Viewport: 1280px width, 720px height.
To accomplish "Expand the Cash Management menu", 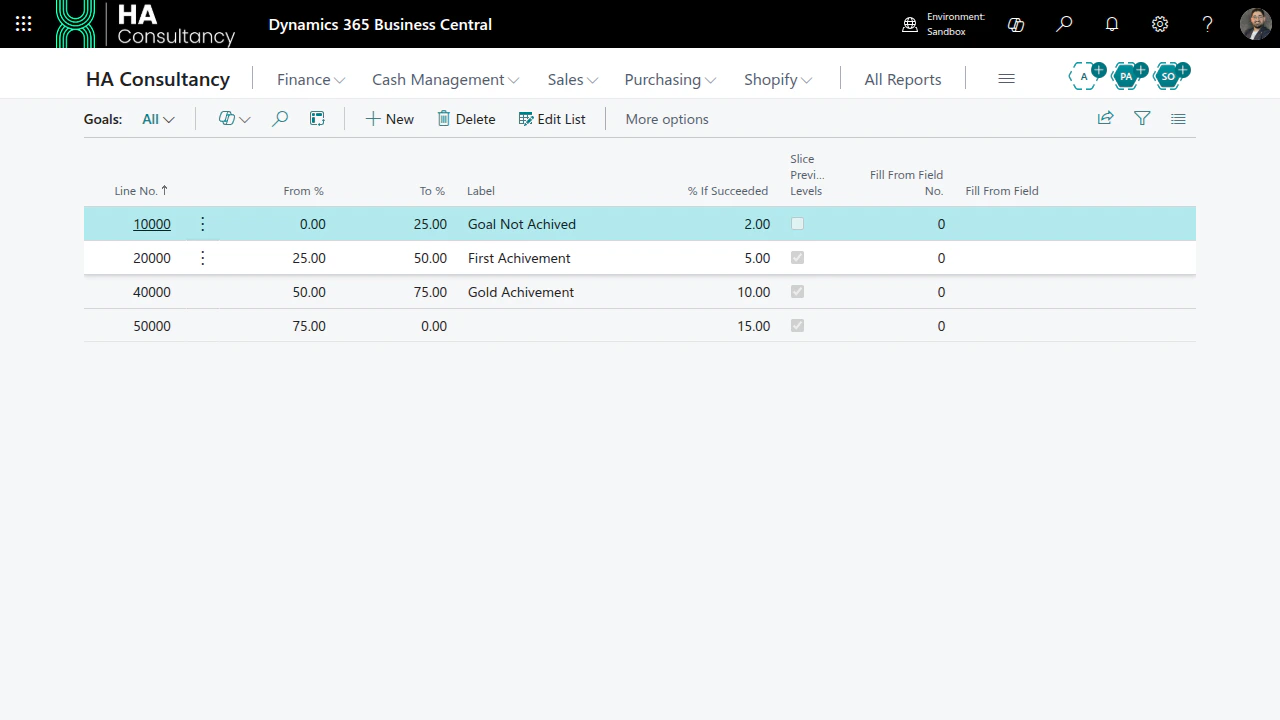I will (445, 79).
